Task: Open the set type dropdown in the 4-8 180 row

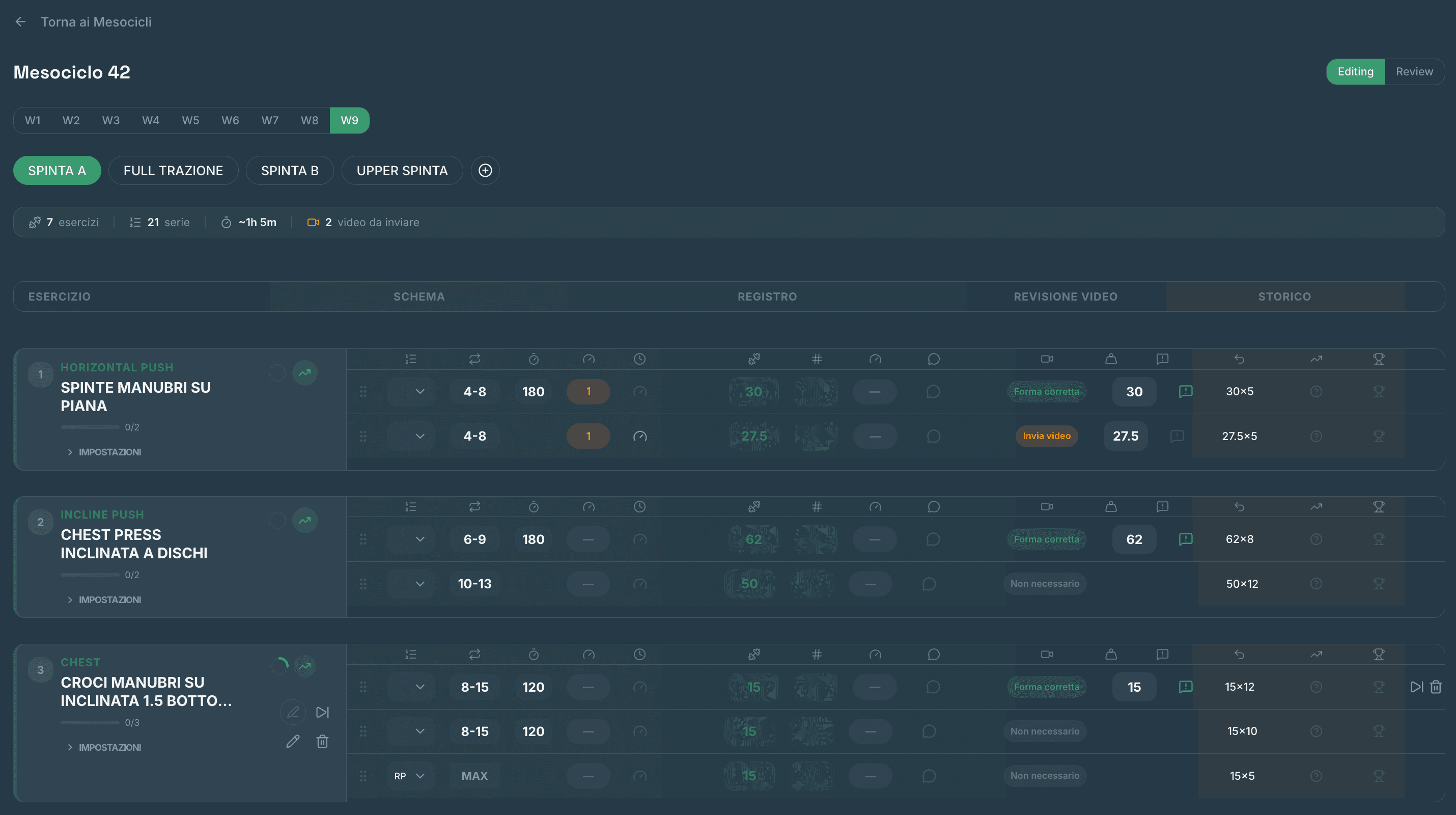Action: (x=410, y=391)
